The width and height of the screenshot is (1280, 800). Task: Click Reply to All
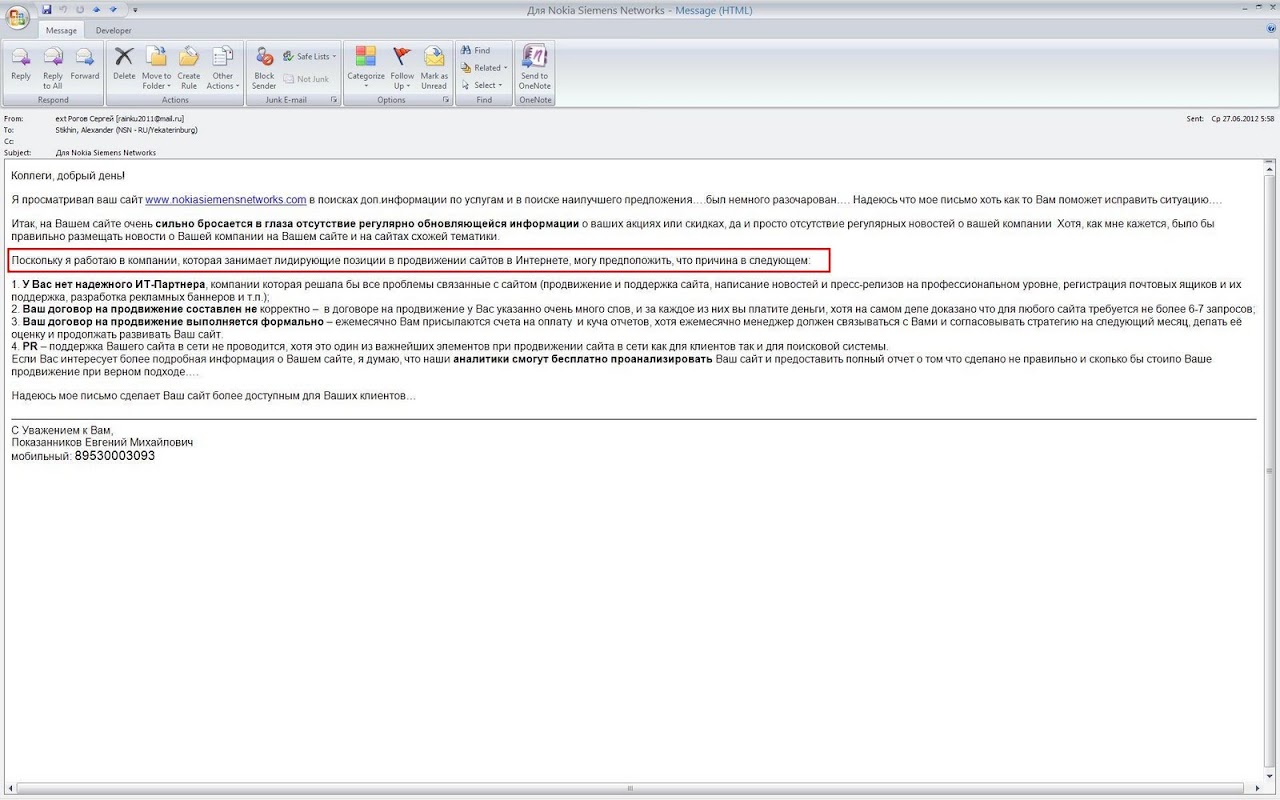pos(53,68)
